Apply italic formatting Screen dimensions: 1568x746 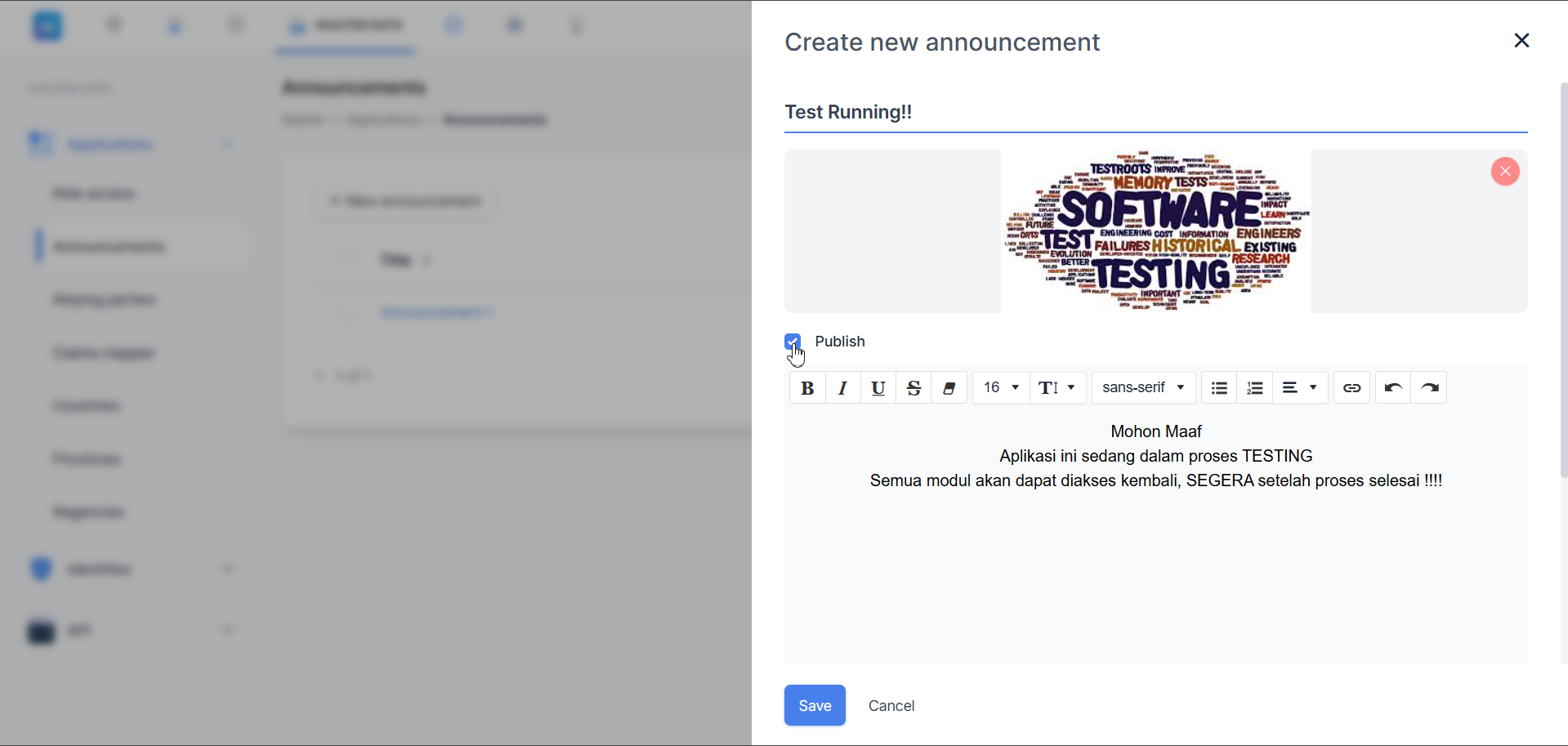click(x=842, y=388)
